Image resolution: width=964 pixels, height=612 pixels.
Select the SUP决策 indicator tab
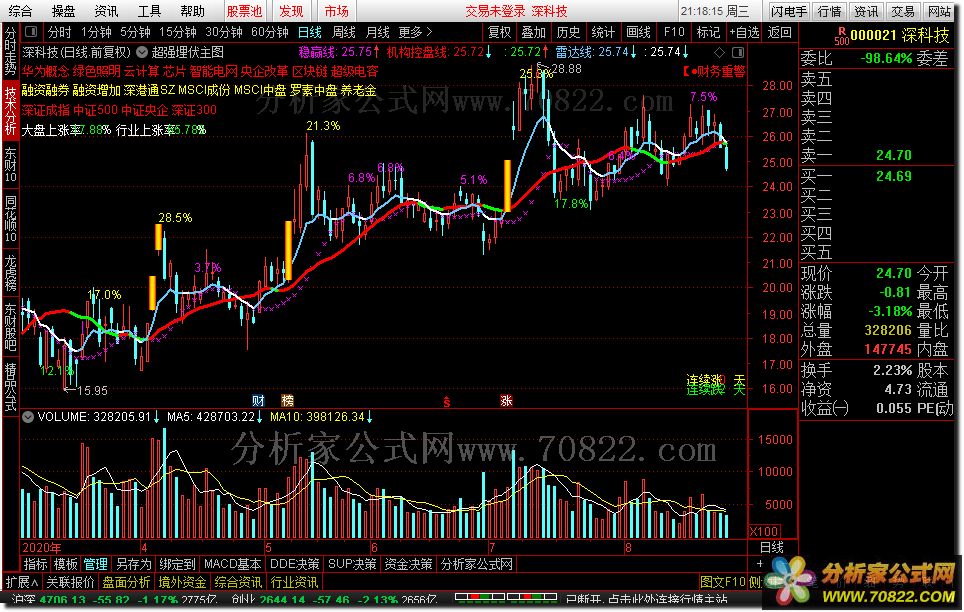tap(352, 563)
